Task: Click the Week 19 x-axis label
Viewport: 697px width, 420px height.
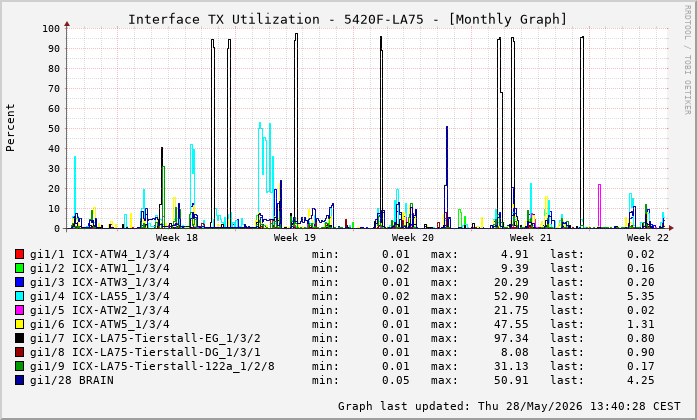Action: click(x=295, y=237)
